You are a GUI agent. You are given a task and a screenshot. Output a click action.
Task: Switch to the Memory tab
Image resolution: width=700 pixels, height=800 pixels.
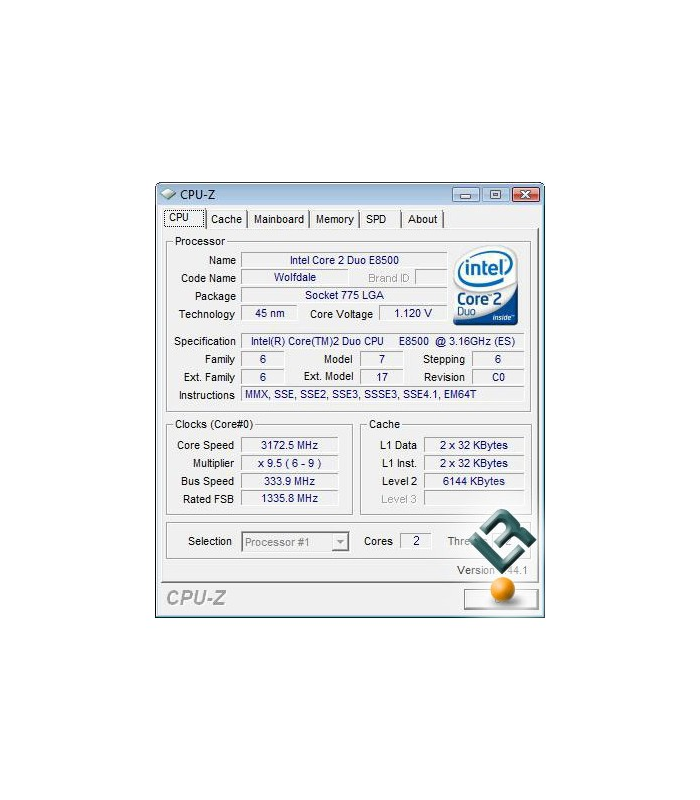pyautogui.click(x=335, y=219)
